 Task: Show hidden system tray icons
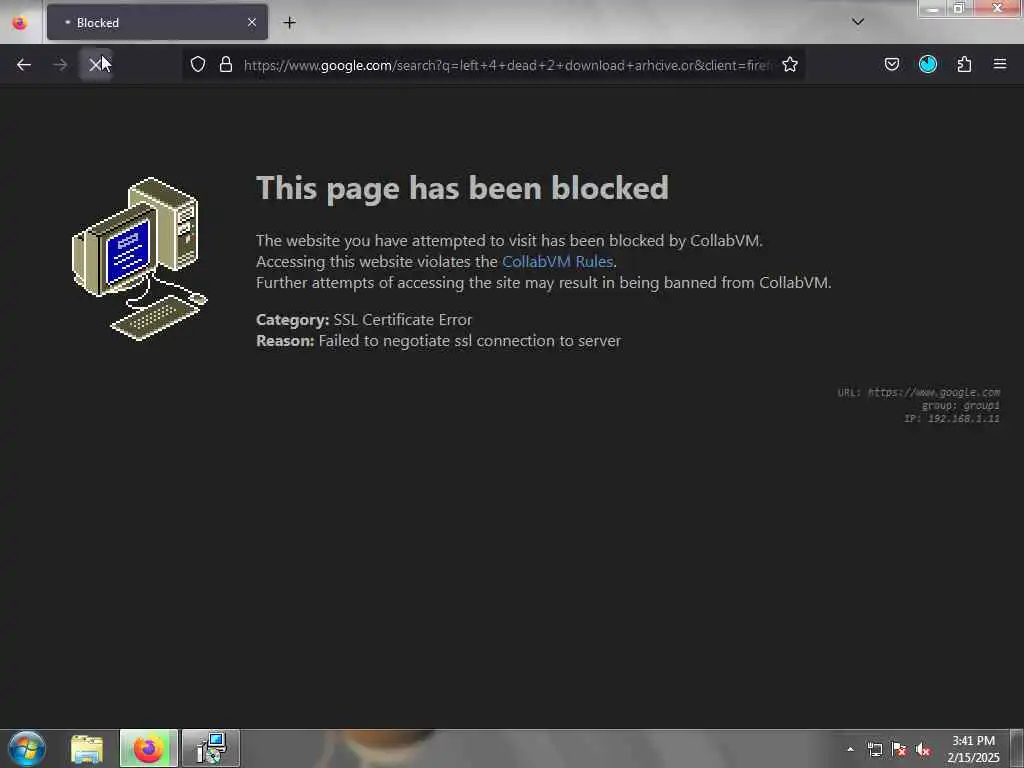pos(850,750)
